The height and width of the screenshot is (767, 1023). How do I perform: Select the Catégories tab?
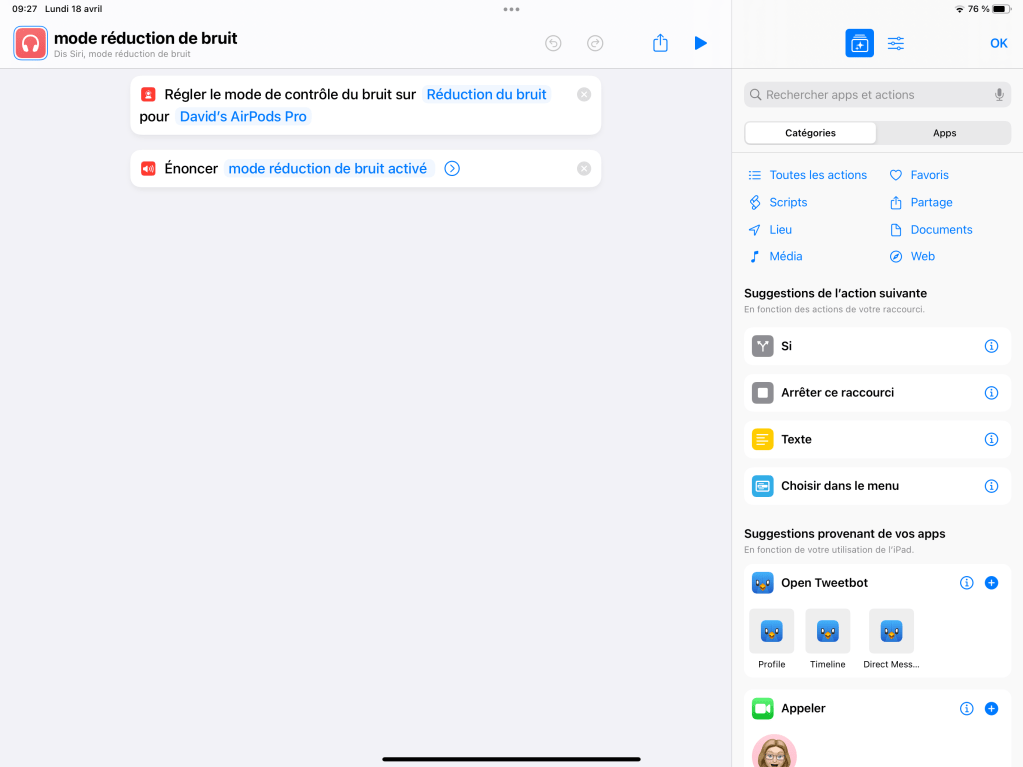click(x=810, y=133)
